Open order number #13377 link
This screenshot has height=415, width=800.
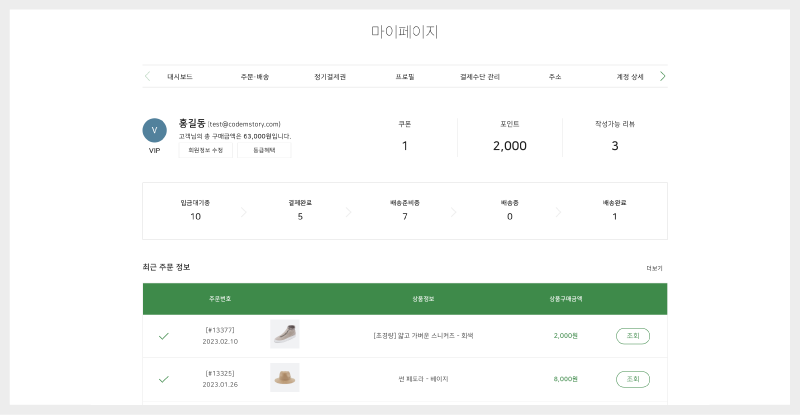pos(220,329)
